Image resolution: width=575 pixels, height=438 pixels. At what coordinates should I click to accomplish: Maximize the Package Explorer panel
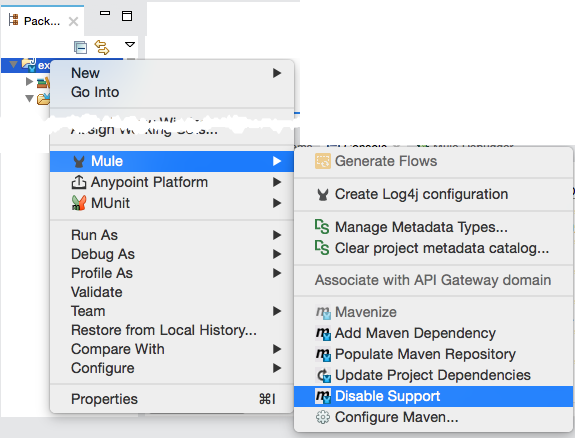click(x=127, y=16)
